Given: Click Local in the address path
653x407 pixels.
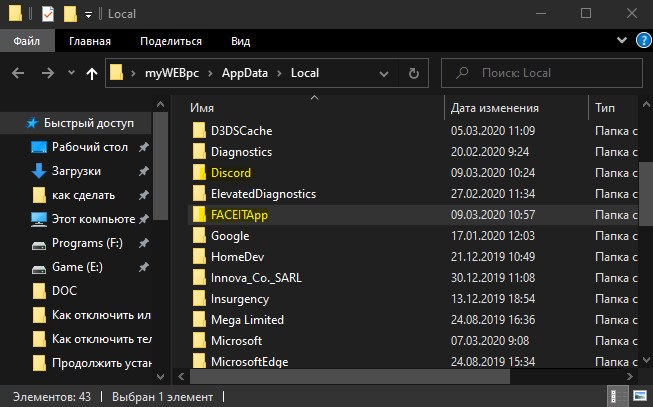Looking at the screenshot, I should [305, 73].
